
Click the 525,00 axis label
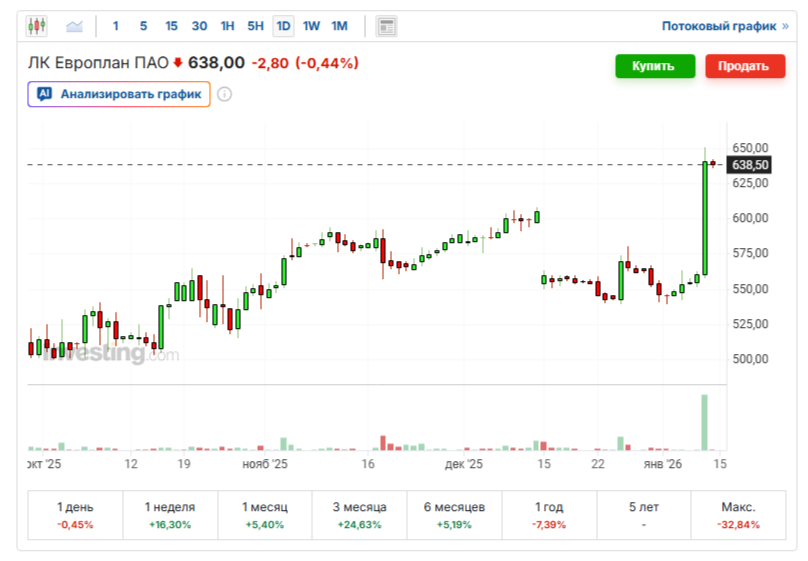(x=750, y=324)
